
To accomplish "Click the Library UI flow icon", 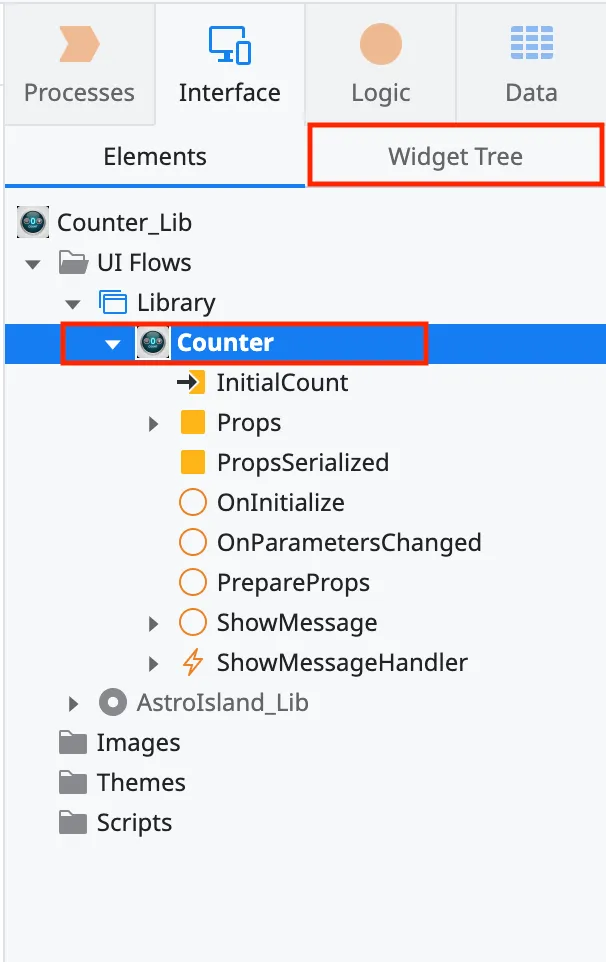I will pyautogui.click(x=112, y=302).
